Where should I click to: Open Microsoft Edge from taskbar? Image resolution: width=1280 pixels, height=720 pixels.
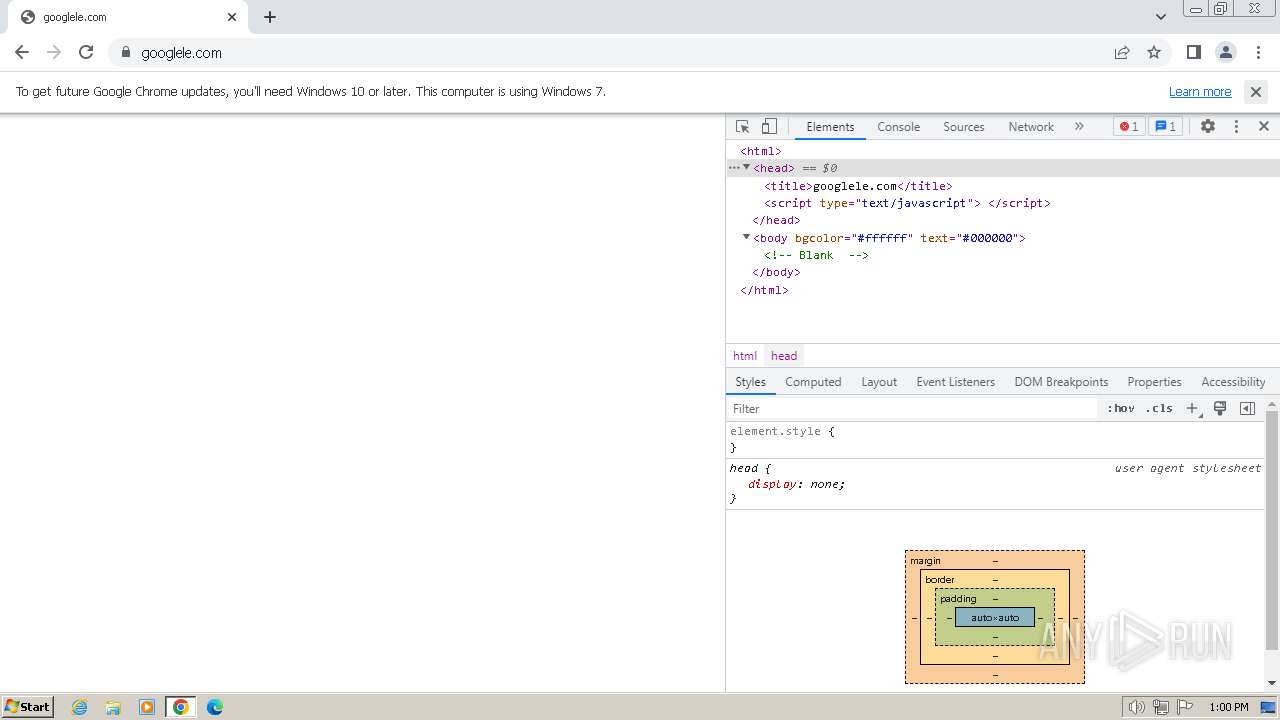(215, 707)
